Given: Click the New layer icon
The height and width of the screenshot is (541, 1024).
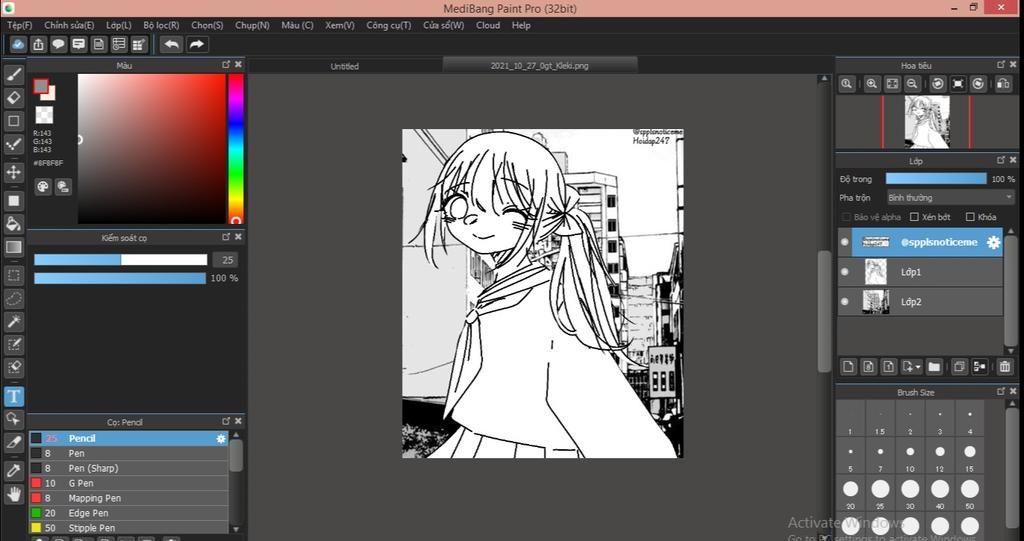Looking at the screenshot, I should (x=848, y=367).
